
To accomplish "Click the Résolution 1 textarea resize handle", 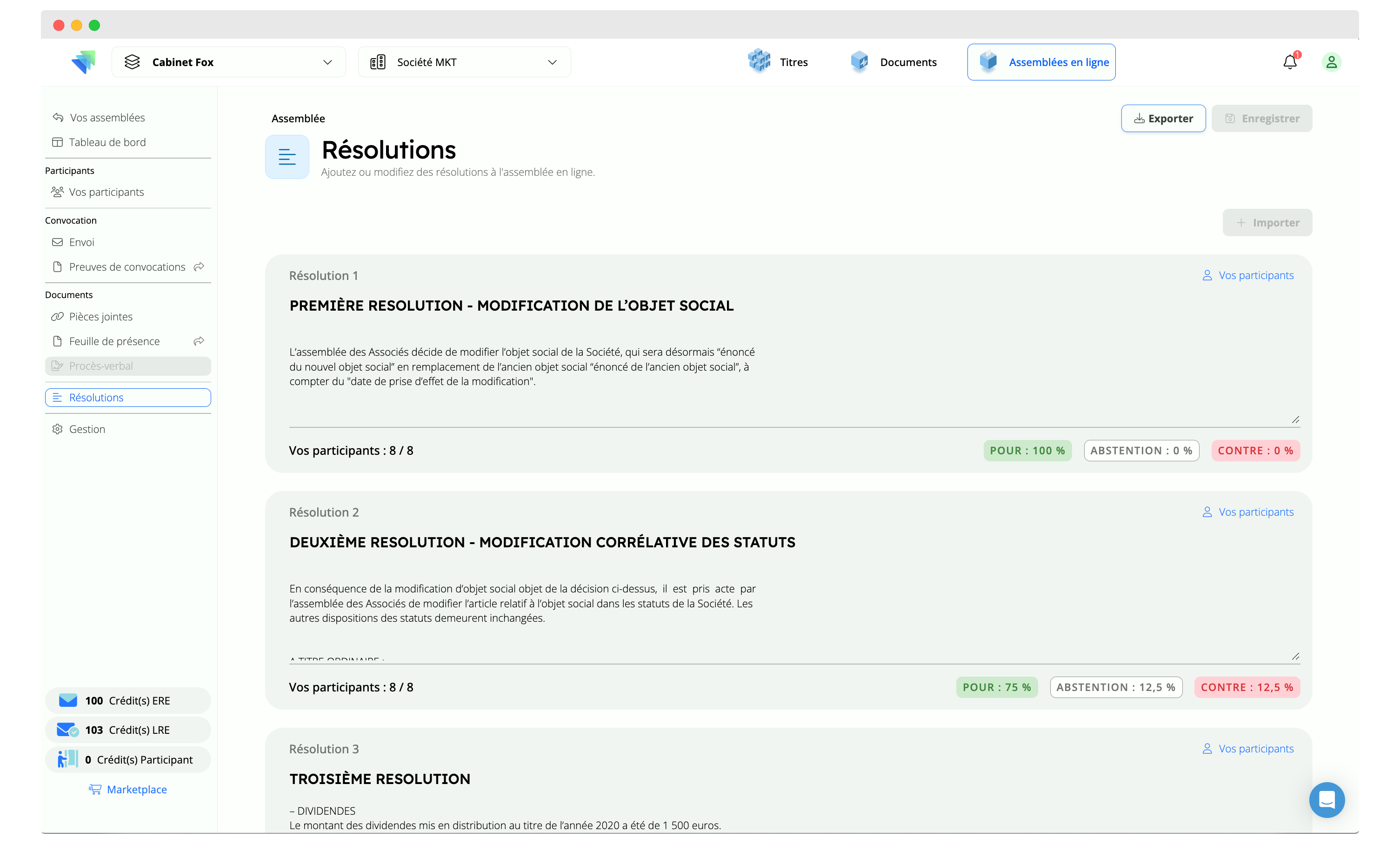I will [1295, 420].
